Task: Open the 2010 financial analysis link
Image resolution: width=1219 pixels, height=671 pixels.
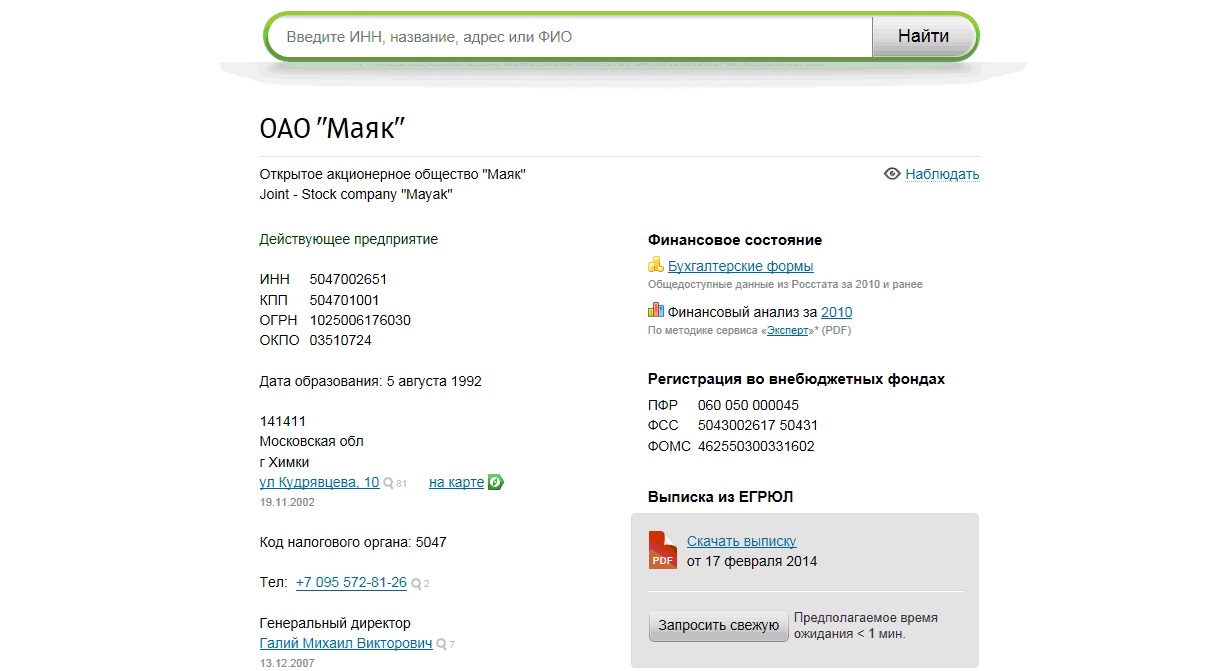Action: point(836,312)
